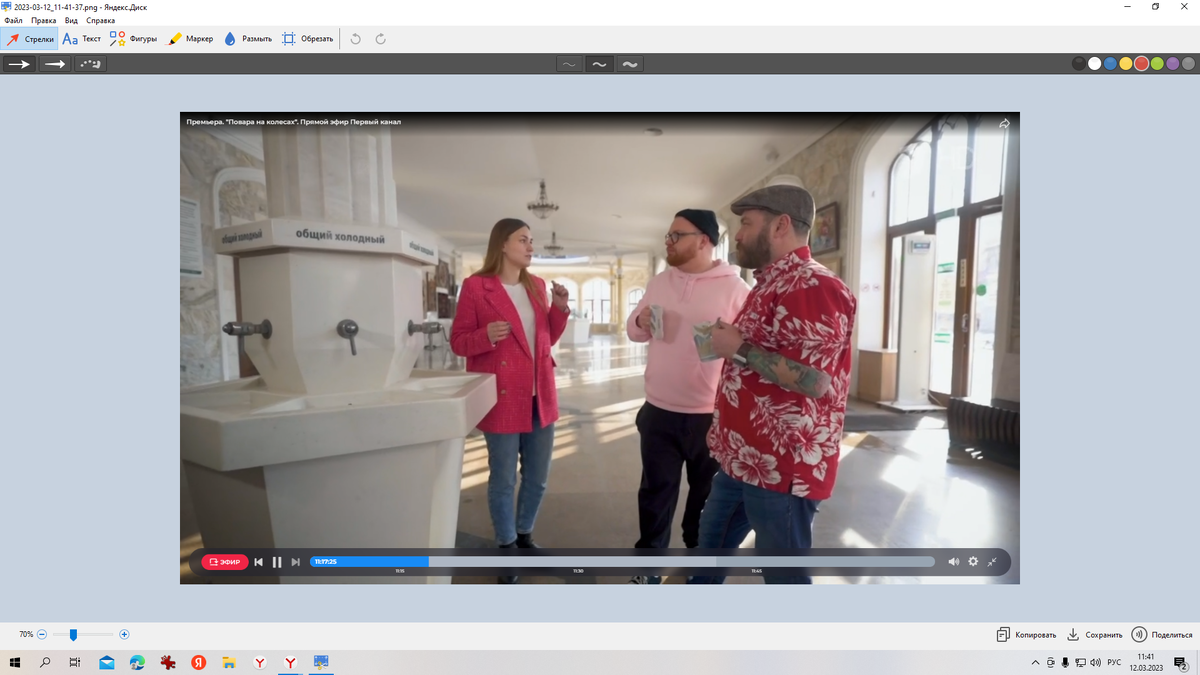Pick the purple color swatch
The image size is (1200, 675).
[1172, 64]
